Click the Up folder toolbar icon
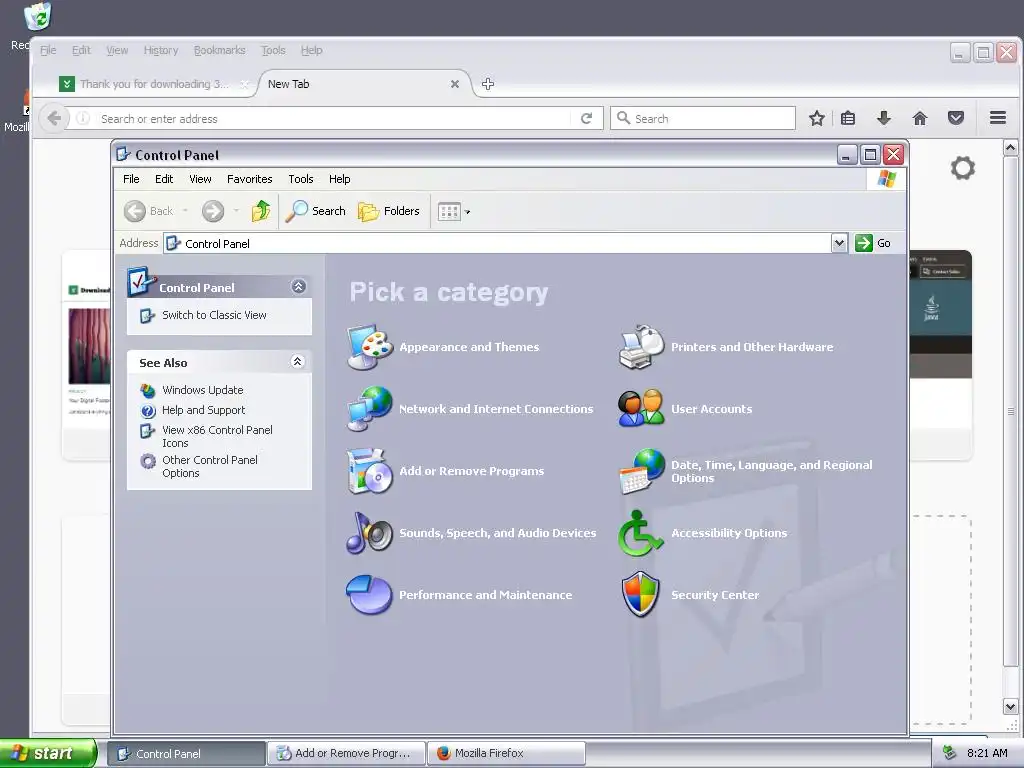This screenshot has width=1024, height=768. [261, 211]
